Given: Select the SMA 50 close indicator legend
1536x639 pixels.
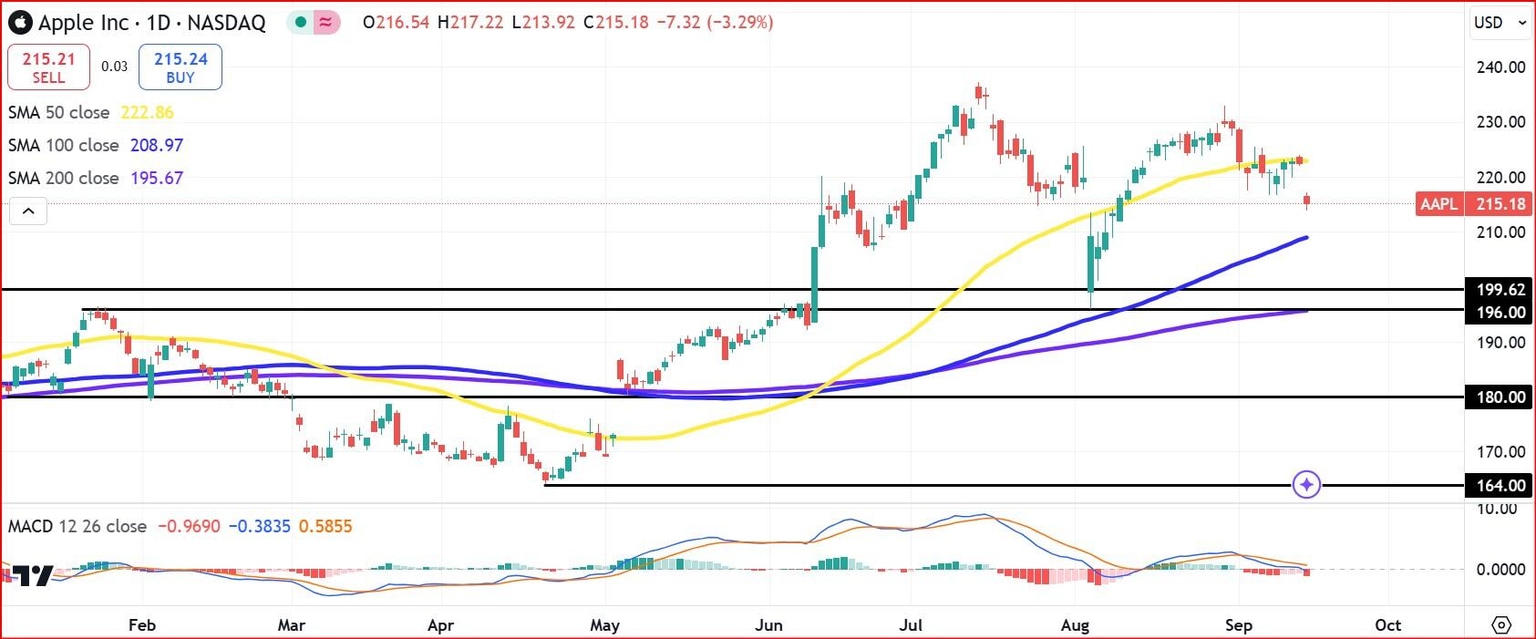Looking at the screenshot, I should 62,113.
